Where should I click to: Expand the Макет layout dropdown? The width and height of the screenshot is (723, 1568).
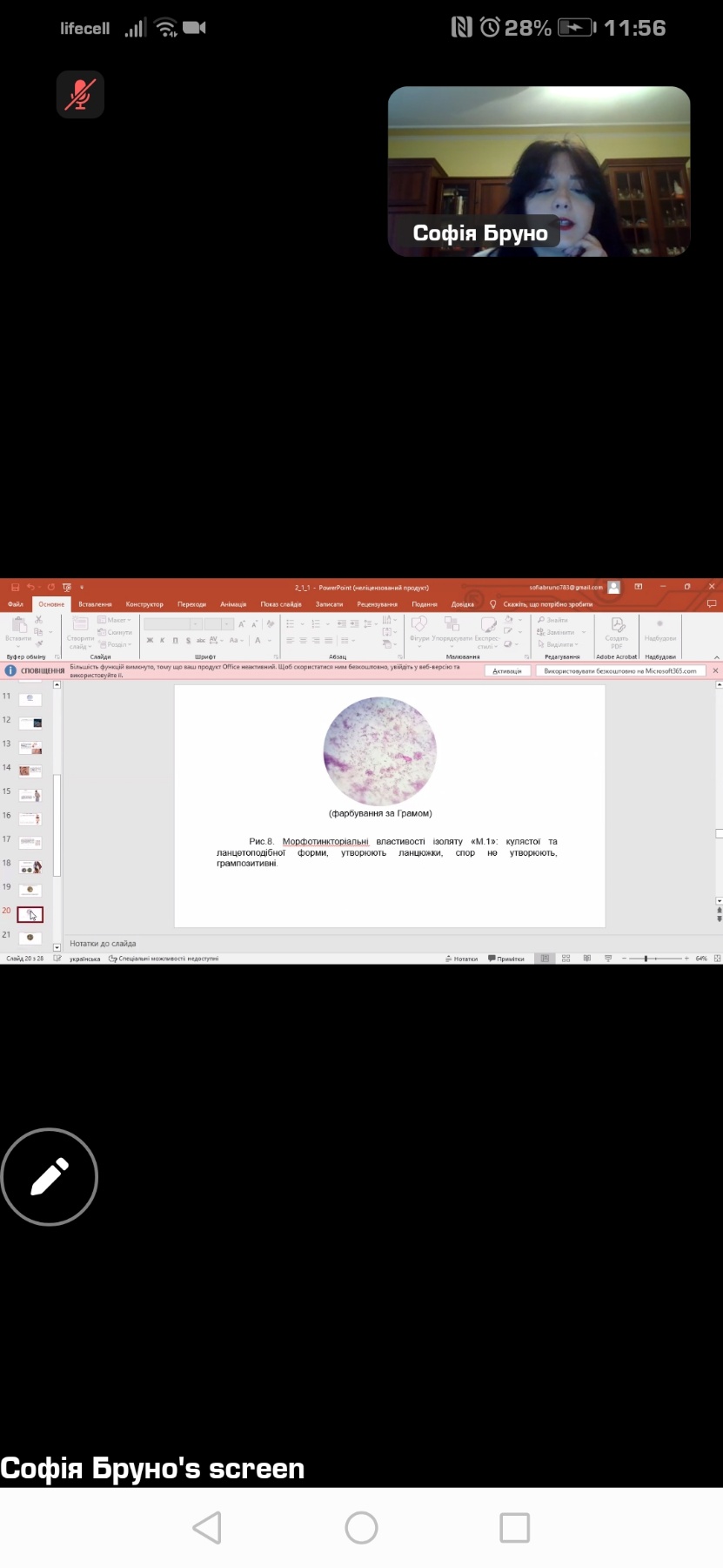116,620
